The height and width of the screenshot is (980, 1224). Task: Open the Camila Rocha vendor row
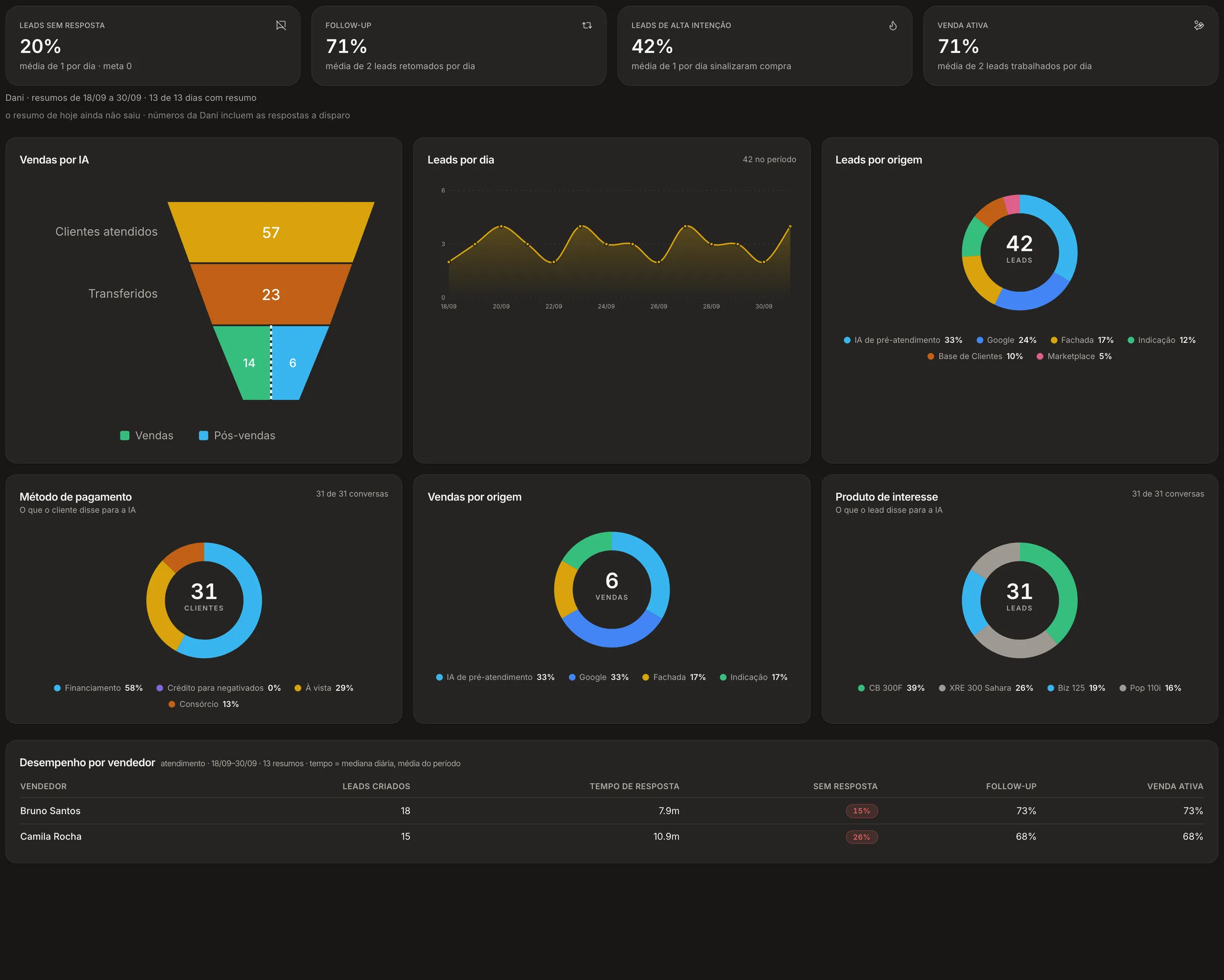[x=611, y=836]
